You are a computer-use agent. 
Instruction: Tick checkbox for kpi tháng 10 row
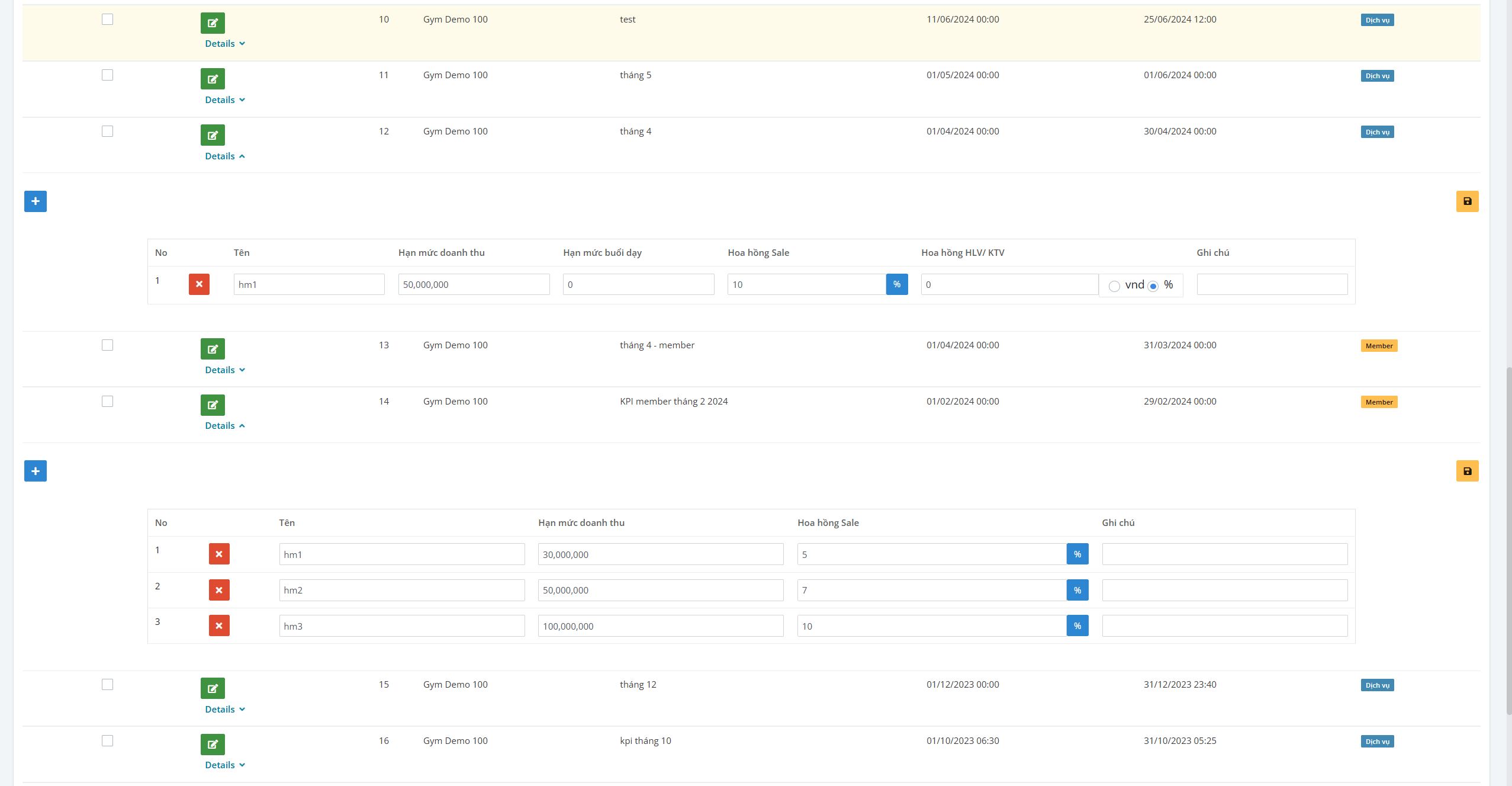107,741
